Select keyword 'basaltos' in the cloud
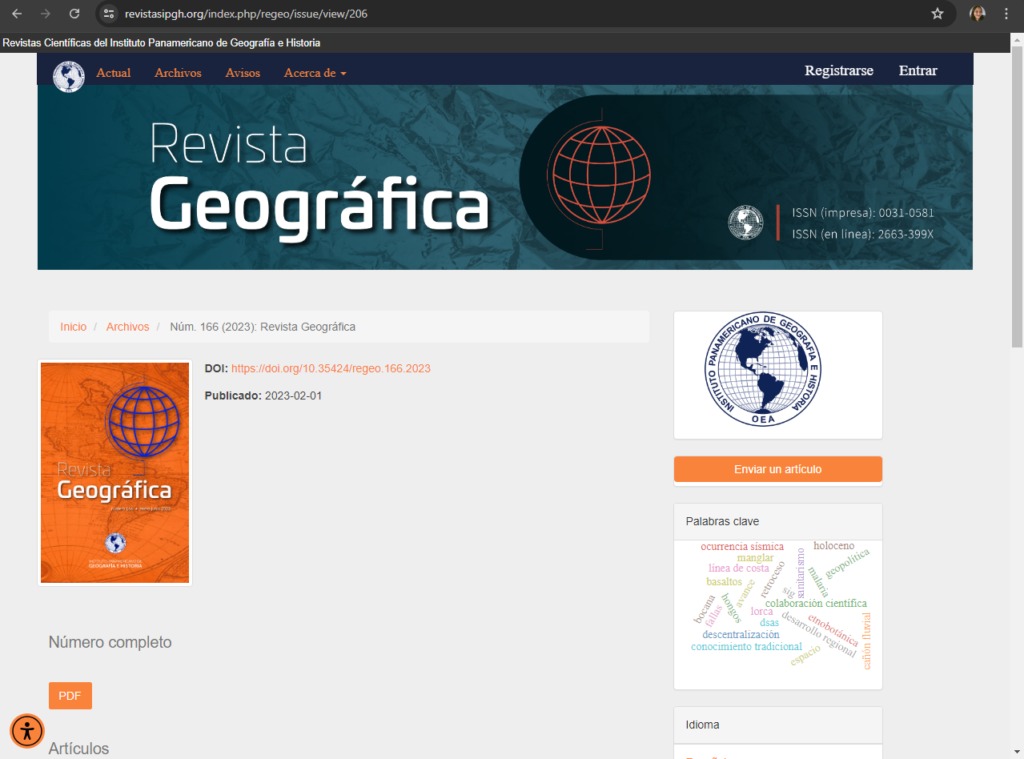The image size is (1024, 759). coord(724,581)
